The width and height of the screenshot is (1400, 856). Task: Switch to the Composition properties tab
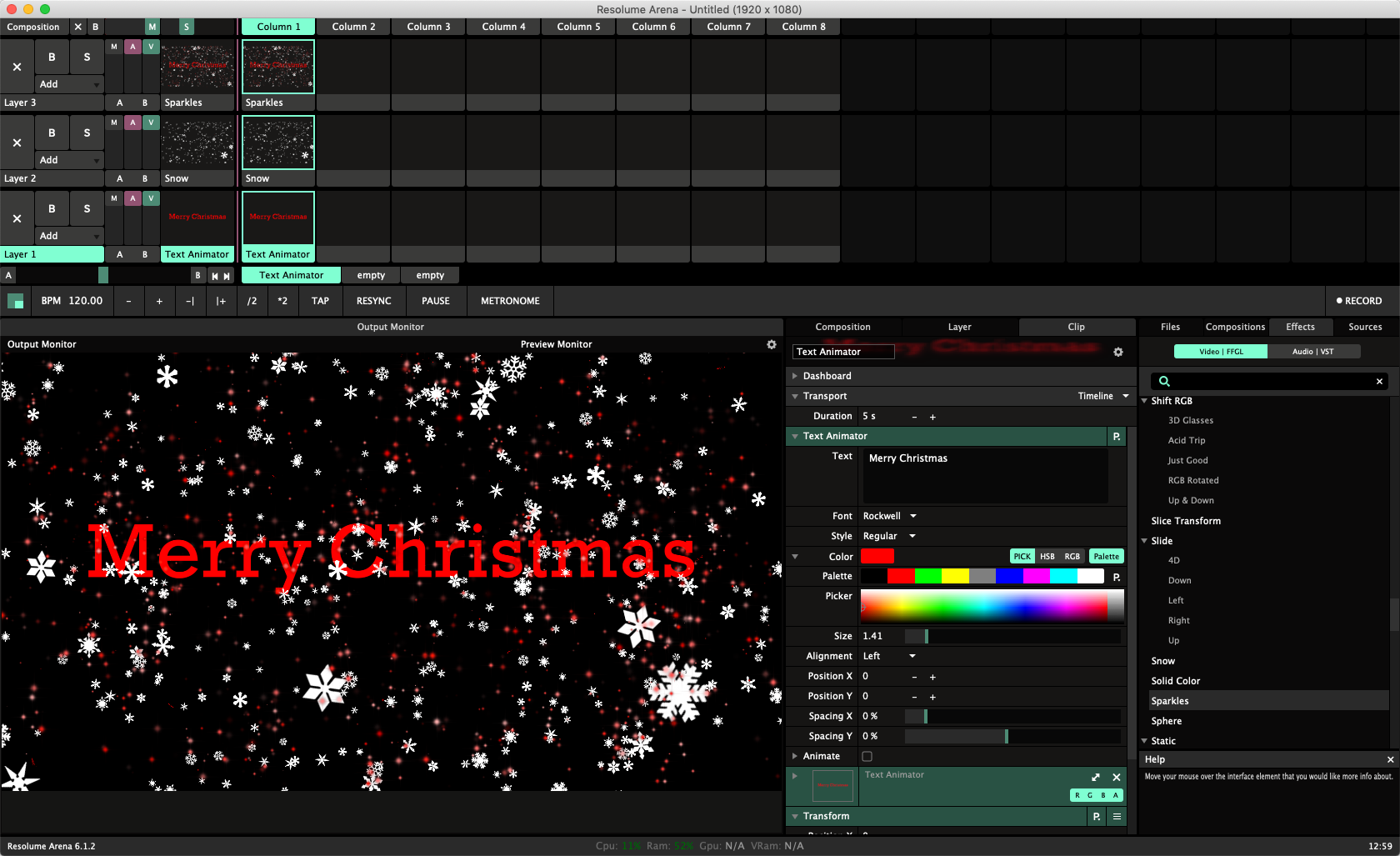point(842,327)
